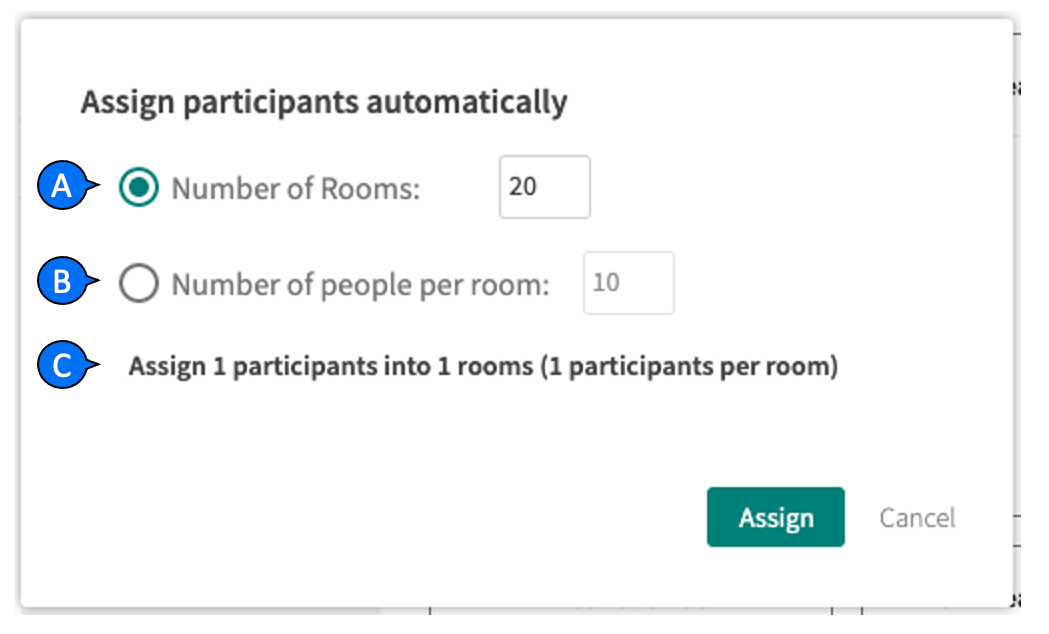Click the blue C callout badge
This screenshot has width=1049, height=634.
[62, 366]
